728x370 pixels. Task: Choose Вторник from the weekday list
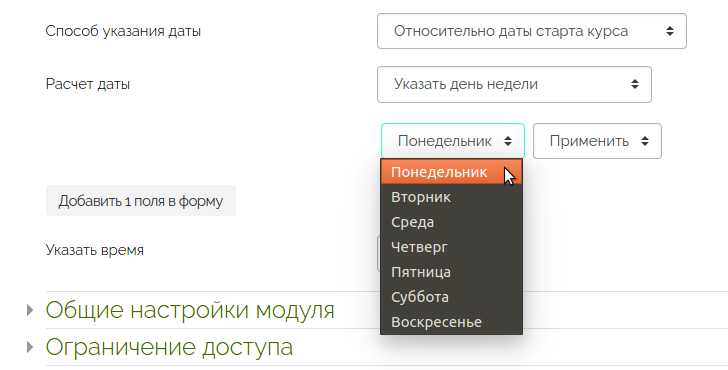(451, 197)
